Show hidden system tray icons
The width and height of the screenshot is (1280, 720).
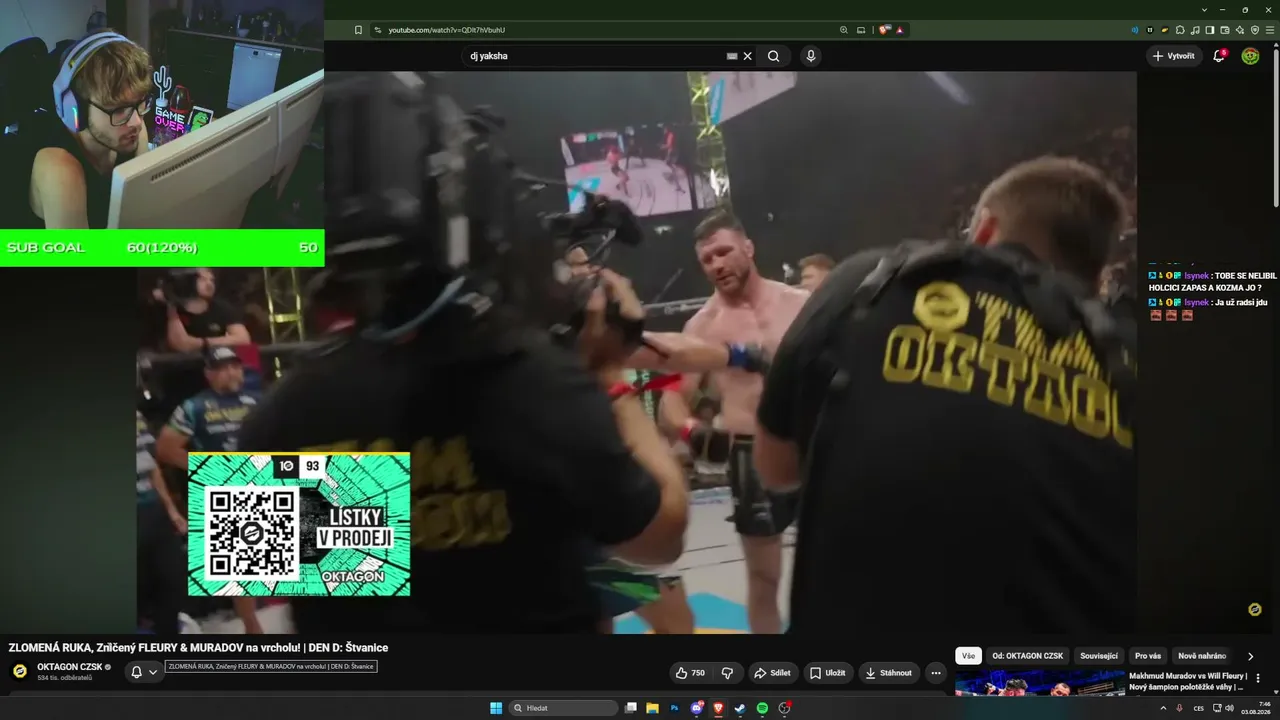[1163, 708]
